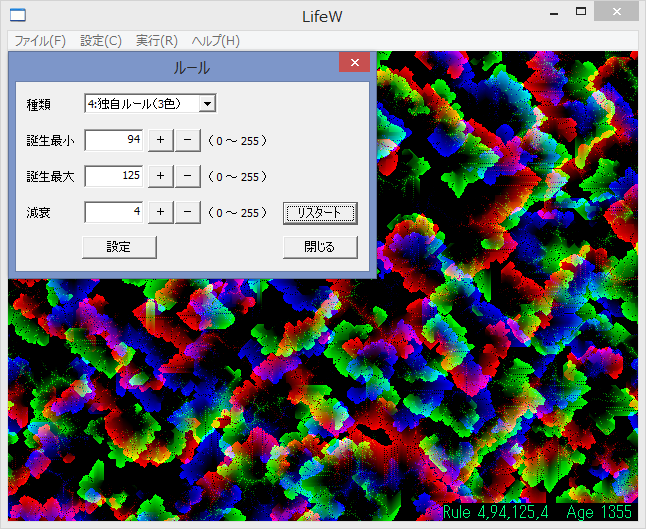Image resolution: width=646 pixels, height=529 pixels.
Task: Open the 実行(R) menu
Action: 157,41
